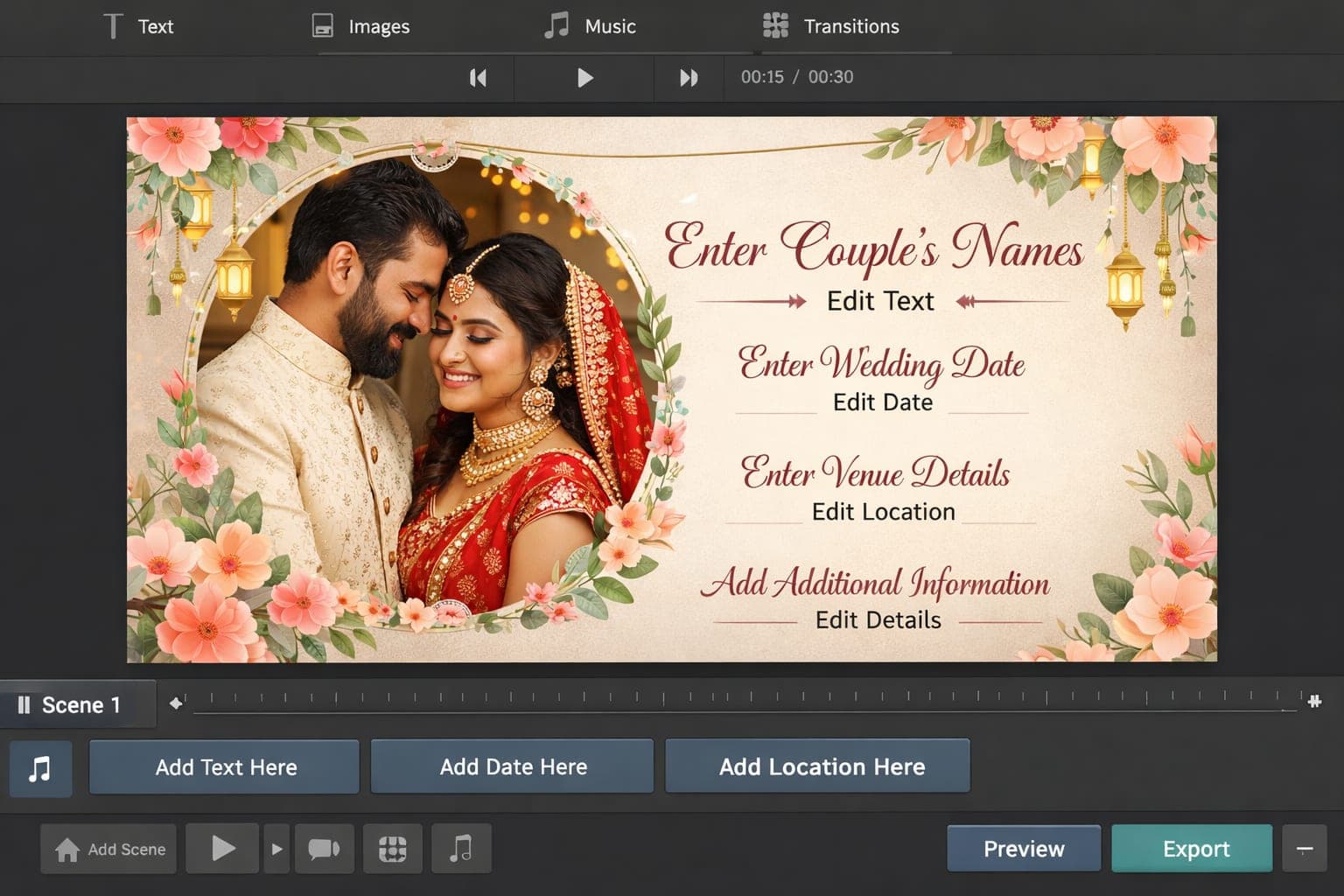Toggle pause on the Scene 1 tab
The height and width of the screenshot is (896, 1344).
tap(24, 704)
